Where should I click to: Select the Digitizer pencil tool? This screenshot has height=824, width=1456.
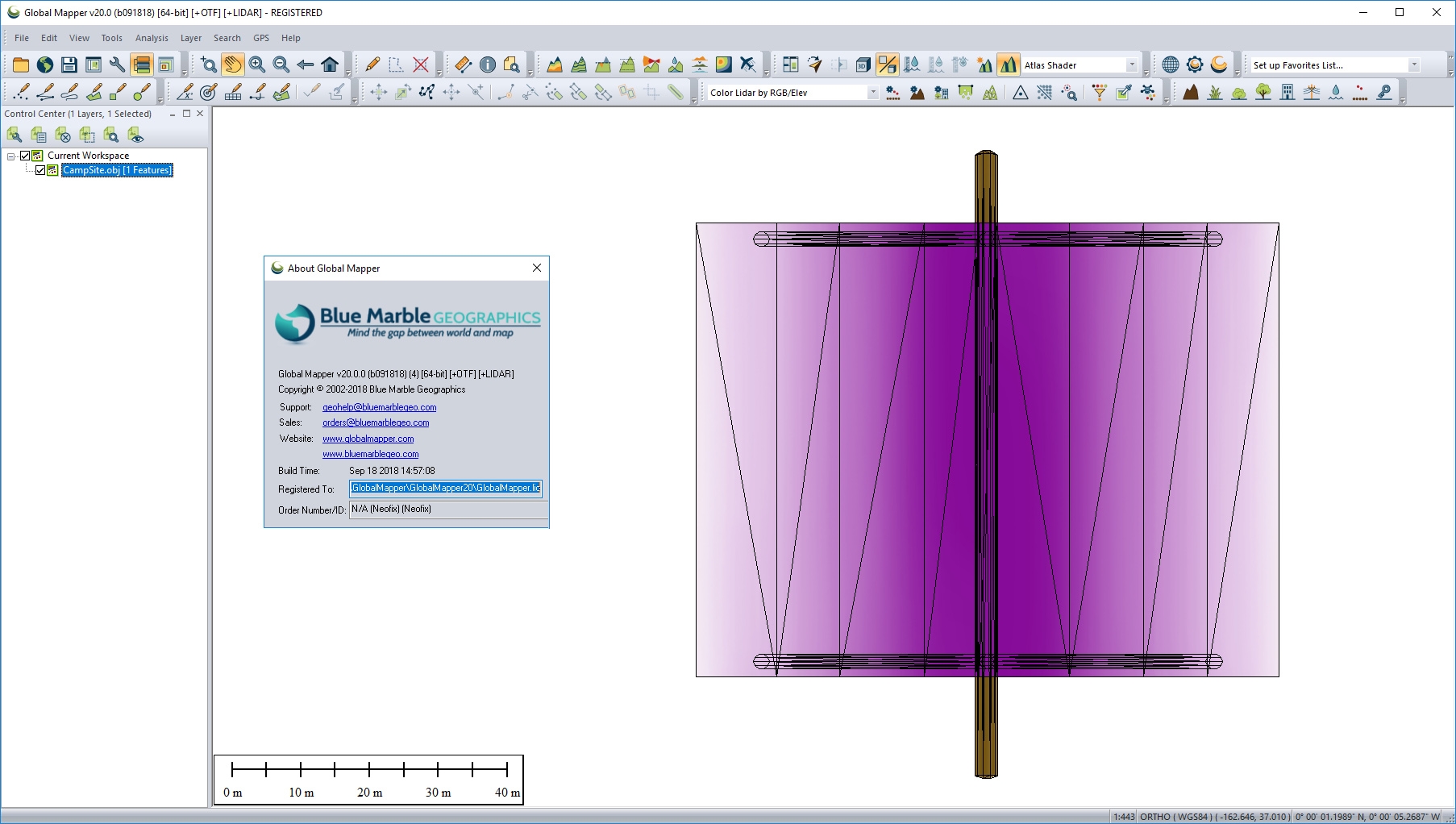tap(372, 65)
